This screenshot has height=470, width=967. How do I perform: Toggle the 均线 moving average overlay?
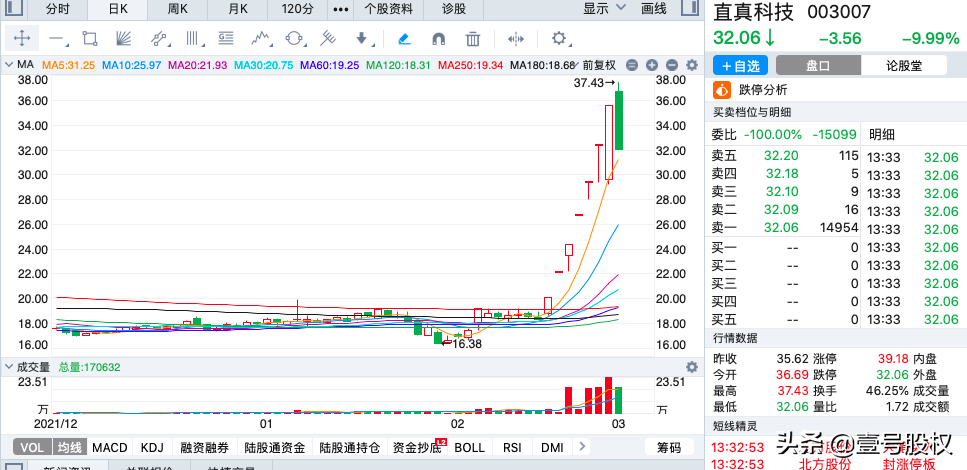click(x=68, y=447)
